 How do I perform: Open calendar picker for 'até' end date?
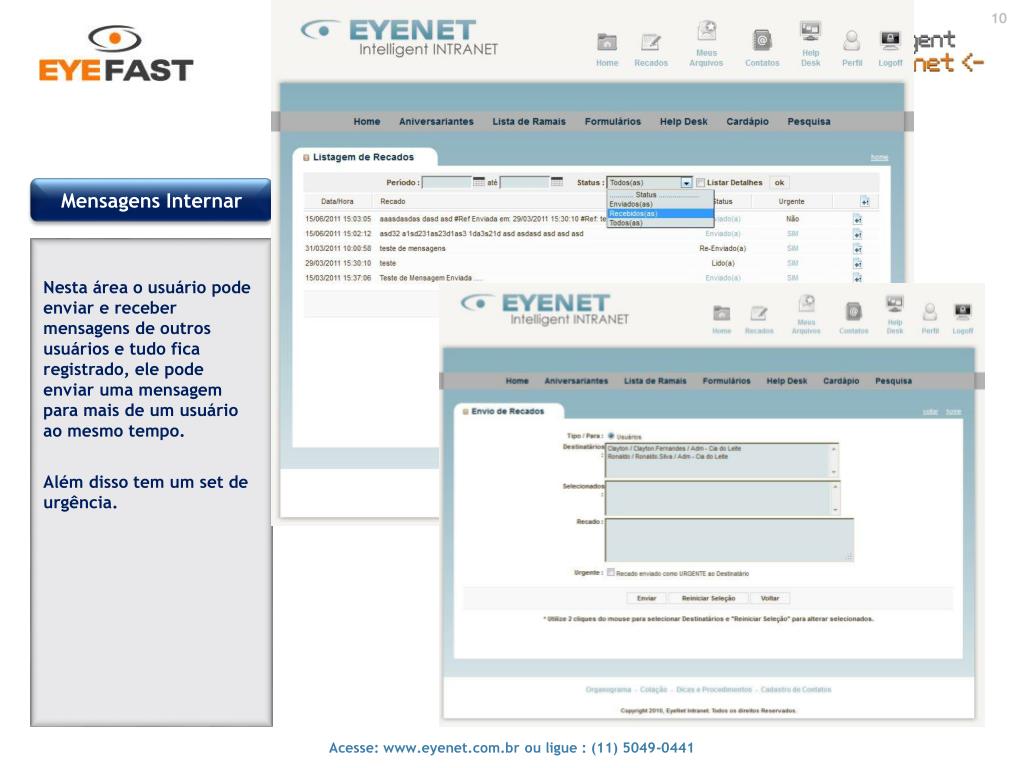pos(556,182)
